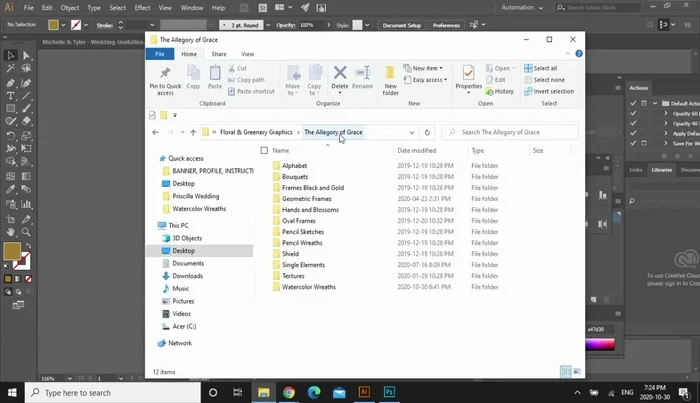Switch to the View ribbon tab
Screen dimensions: 700x403
point(247,54)
